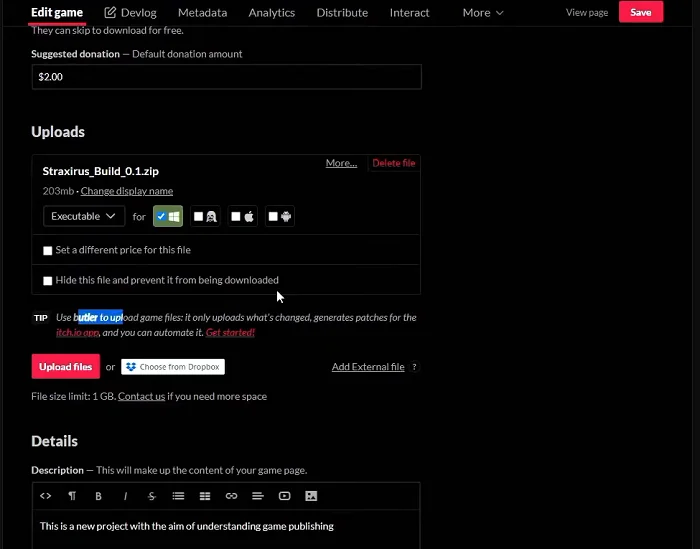The width and height of the screenshot is (700, 549).
Task: Enable hide this file from download
Action: point(48,281)
